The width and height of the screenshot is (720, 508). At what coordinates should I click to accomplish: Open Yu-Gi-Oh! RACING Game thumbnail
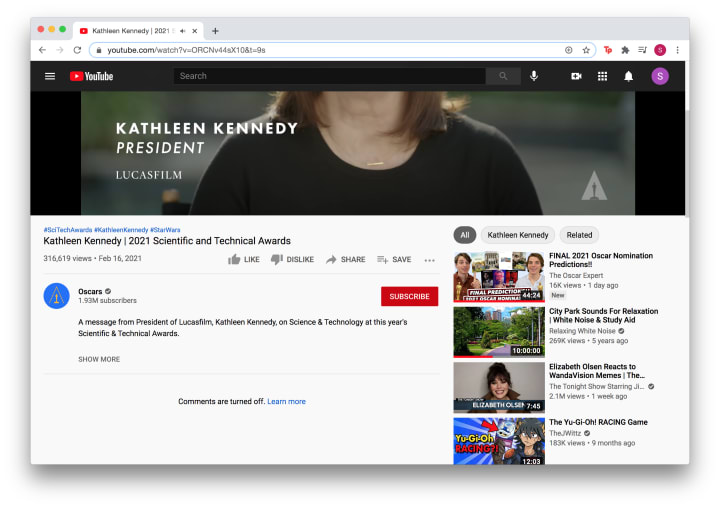pos(499,441)
